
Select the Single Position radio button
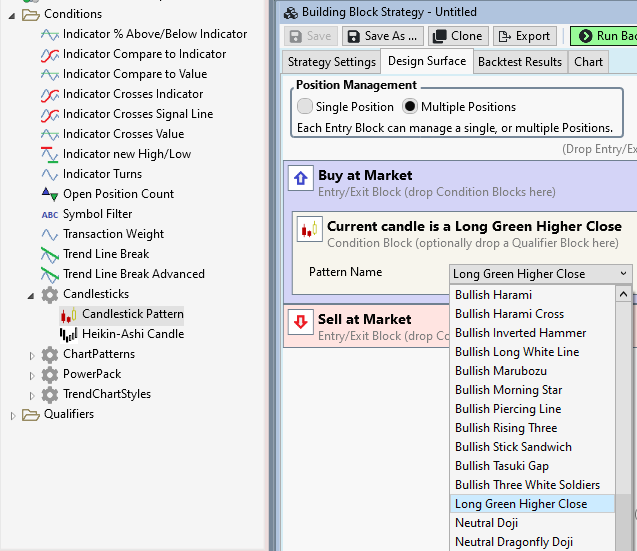[305, 106]
